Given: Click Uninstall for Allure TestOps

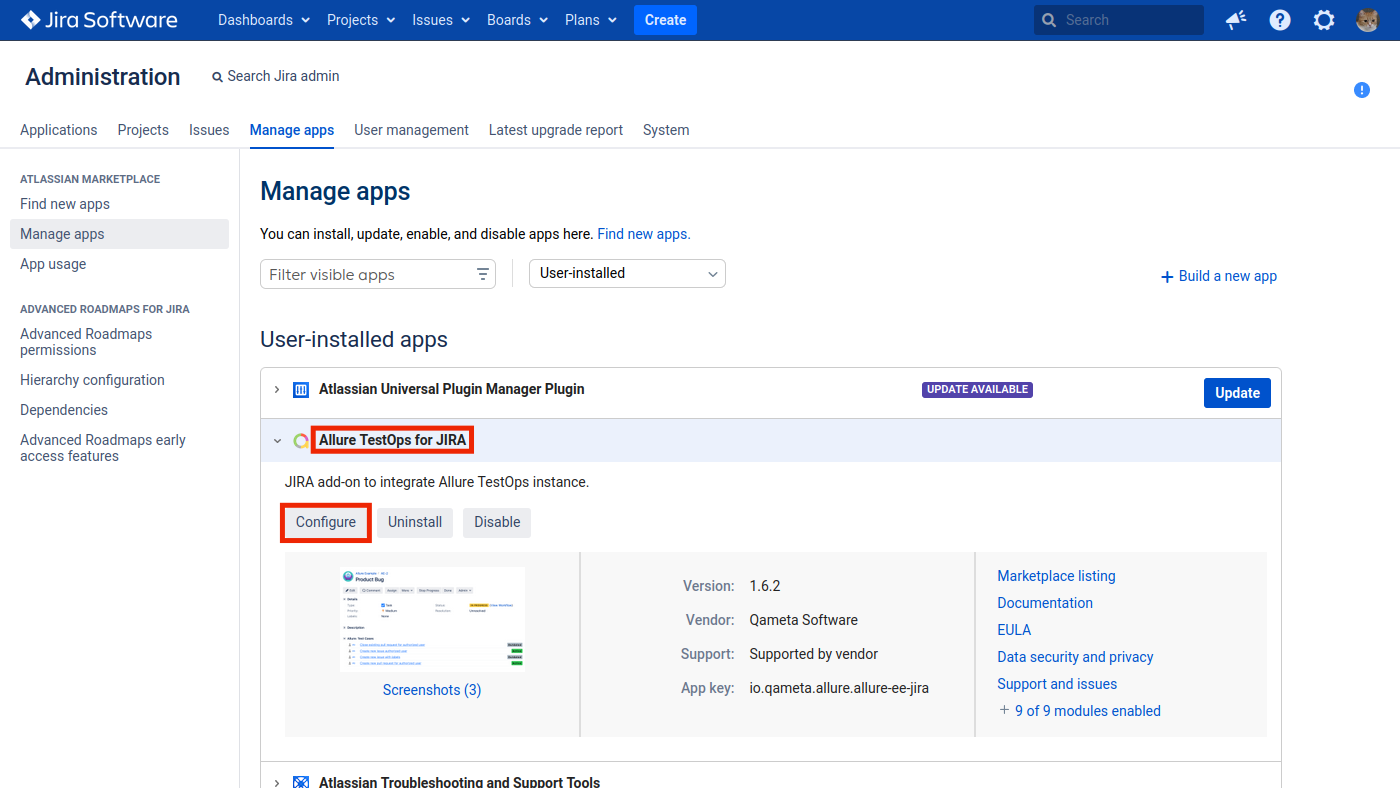Looking at the screenshot, I should click(x=415, y=522).
